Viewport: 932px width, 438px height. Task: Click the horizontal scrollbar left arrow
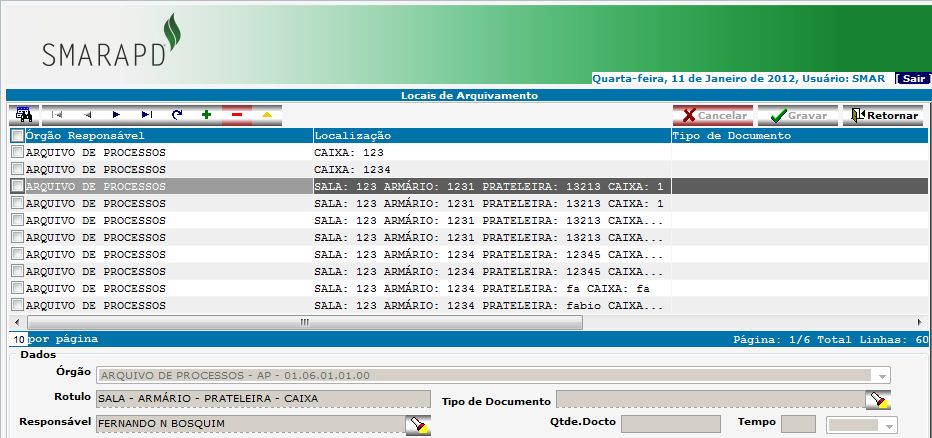coord(17,322)
